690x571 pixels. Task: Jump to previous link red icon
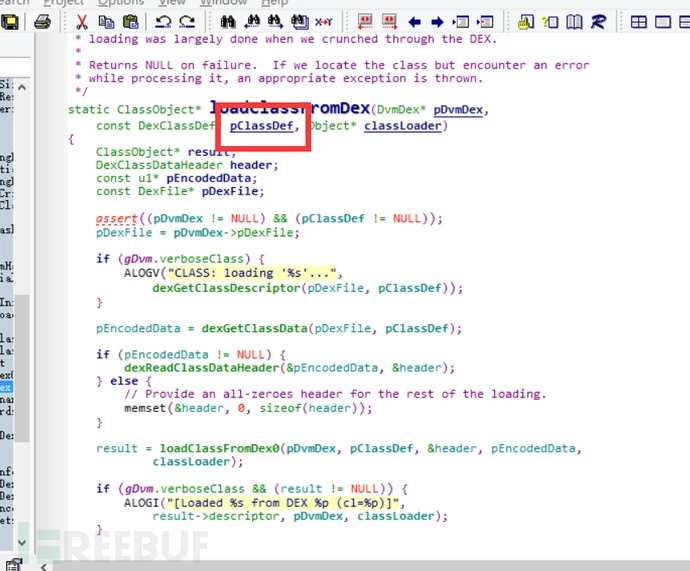pyautogui.click(x=365, y=22)
